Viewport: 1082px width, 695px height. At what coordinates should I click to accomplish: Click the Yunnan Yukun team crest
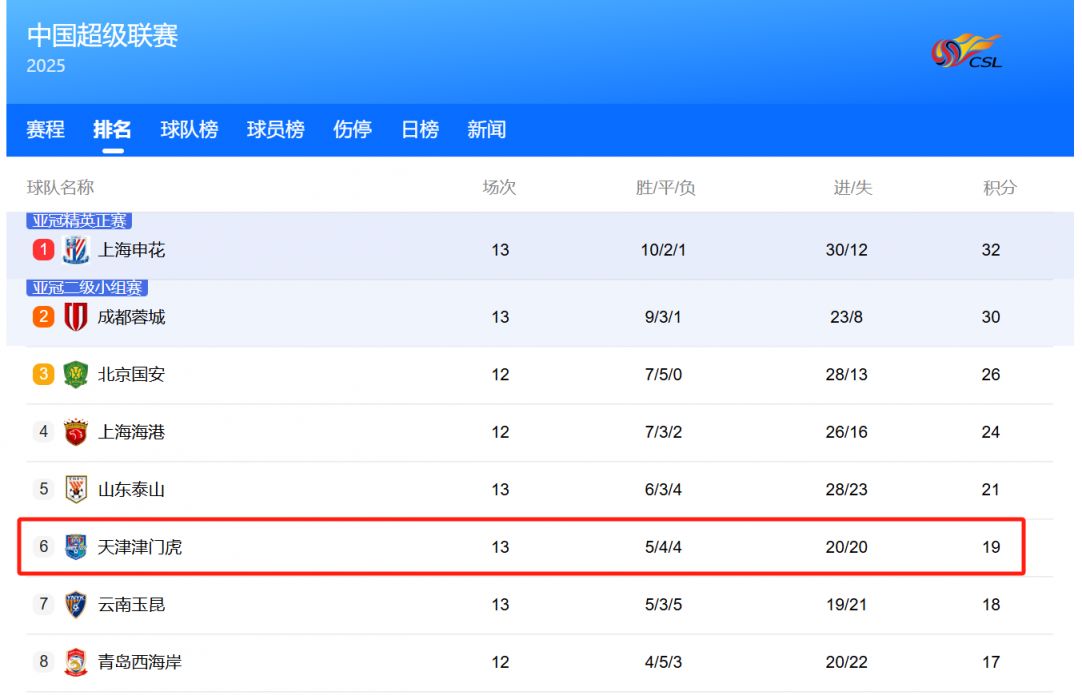click(76, 605)
